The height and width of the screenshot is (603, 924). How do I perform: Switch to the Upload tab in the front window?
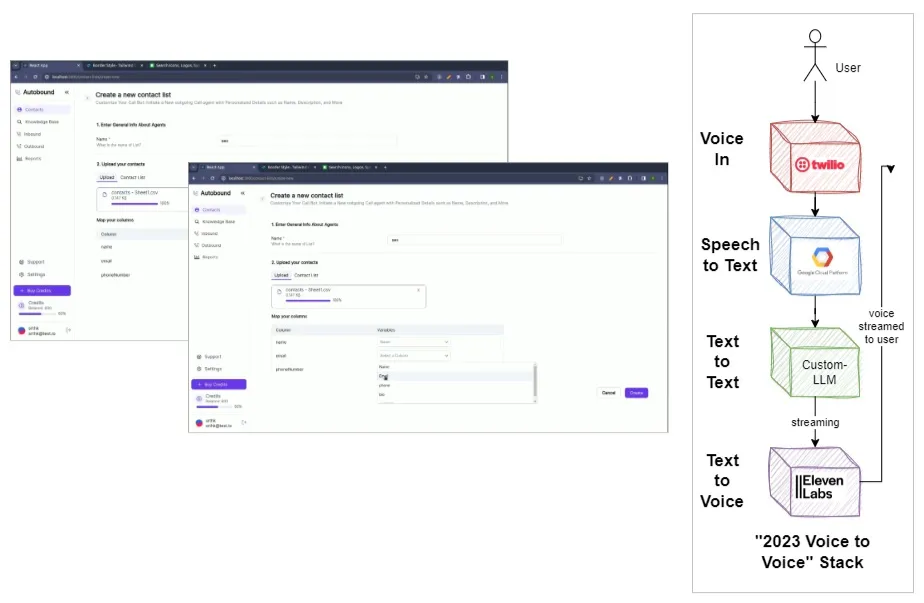coord(281,275)
